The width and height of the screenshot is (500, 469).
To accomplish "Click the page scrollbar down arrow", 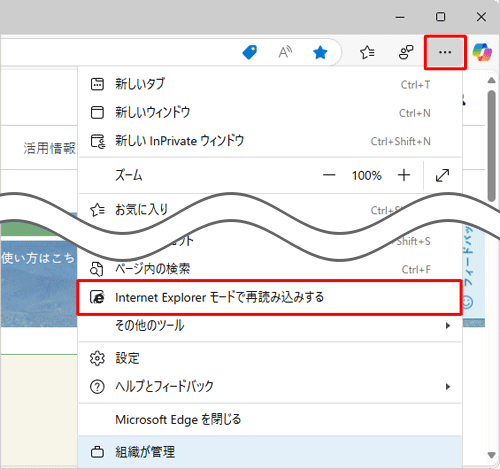I will coord(491,455).
